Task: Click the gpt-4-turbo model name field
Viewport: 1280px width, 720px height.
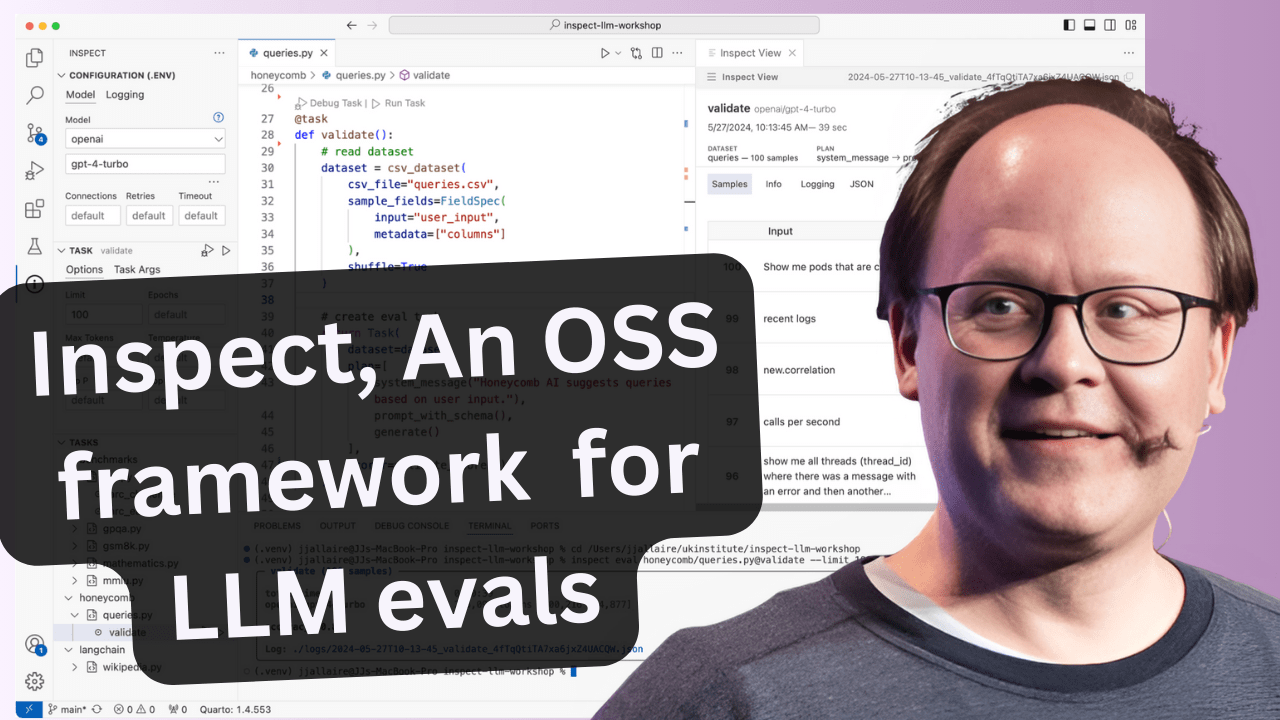Action: point(146,164)
